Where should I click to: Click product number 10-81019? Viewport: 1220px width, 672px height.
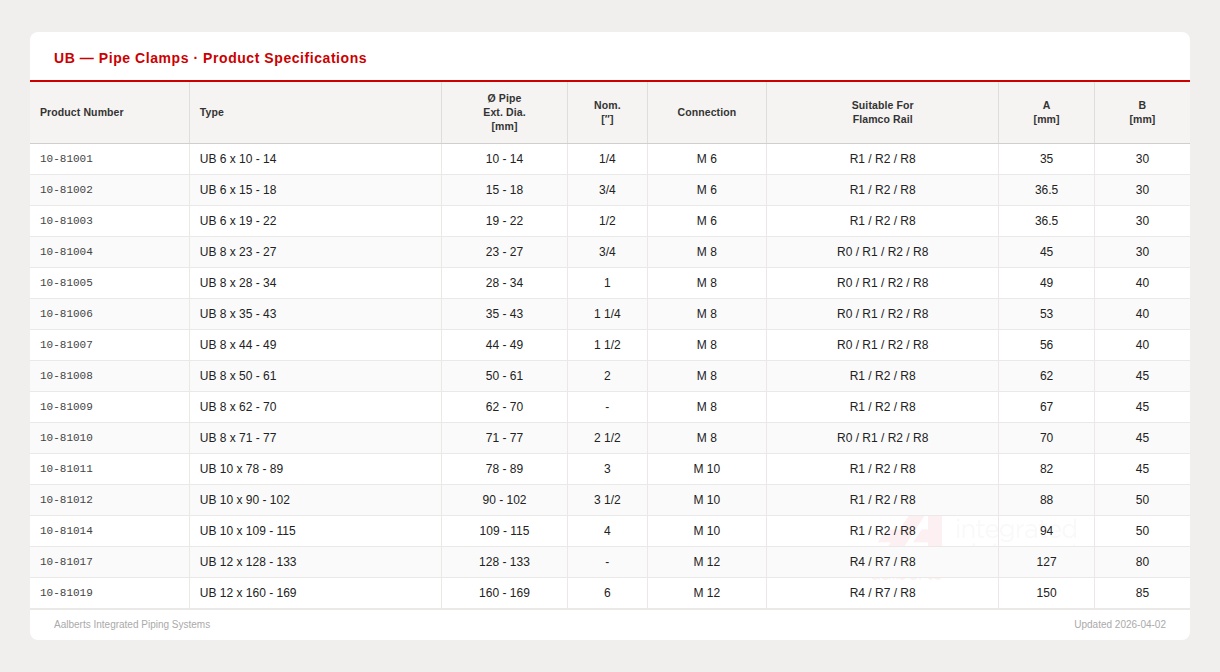pyautogui.click(x=66, y=593)
